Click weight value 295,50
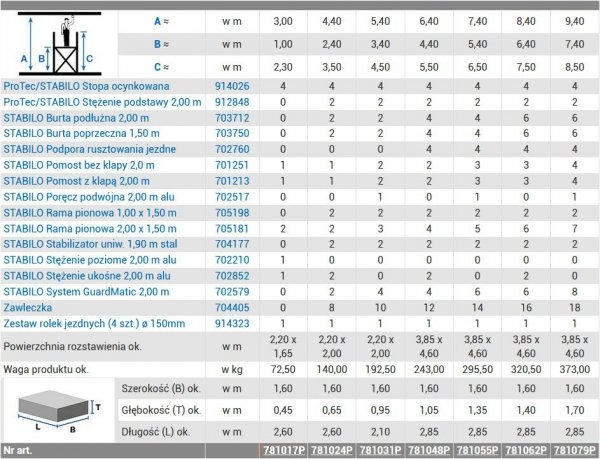The height and width of the screenshot is (459, 600). tap(478, 370)
